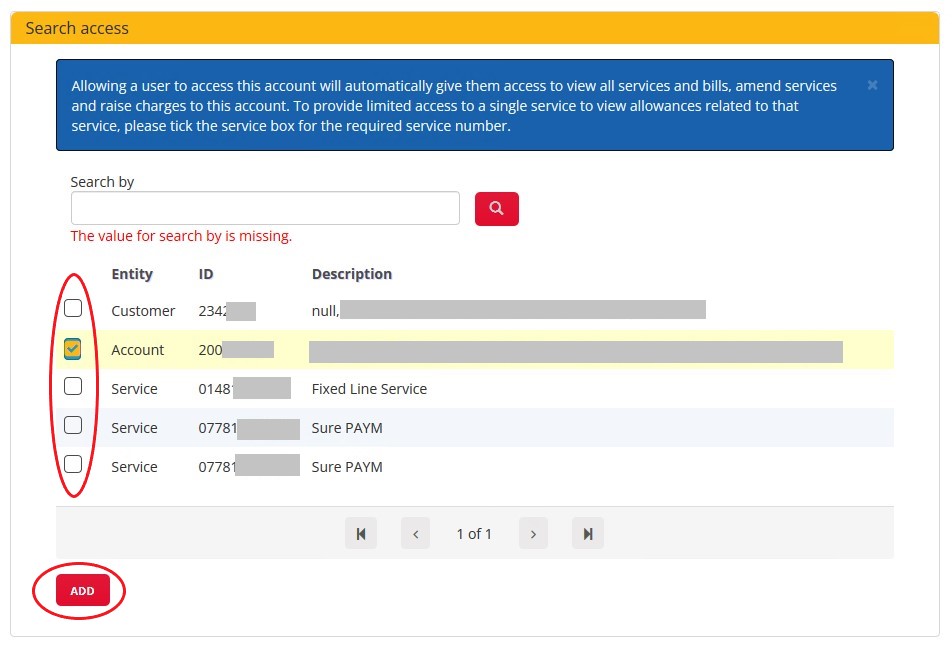952x647 pixels.
Task: Click the "1 of 1" page indicator
Action: (474, 534)
